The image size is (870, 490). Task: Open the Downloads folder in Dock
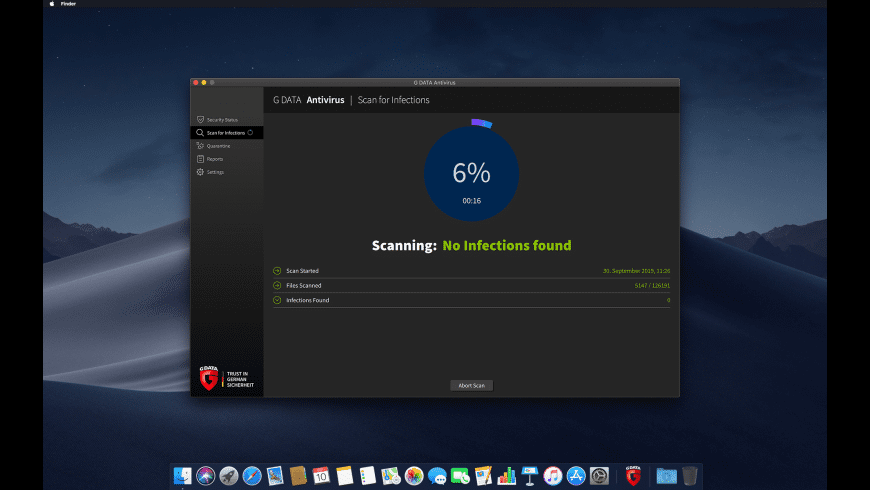(666, 476)
